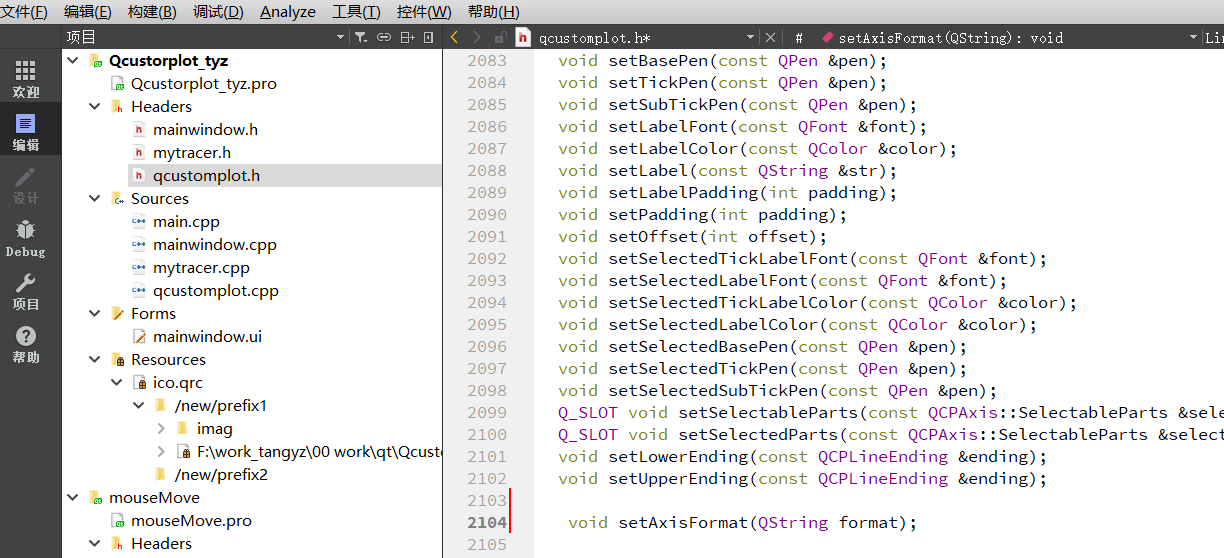Click the # preprocessor directives button

[799, 38]
